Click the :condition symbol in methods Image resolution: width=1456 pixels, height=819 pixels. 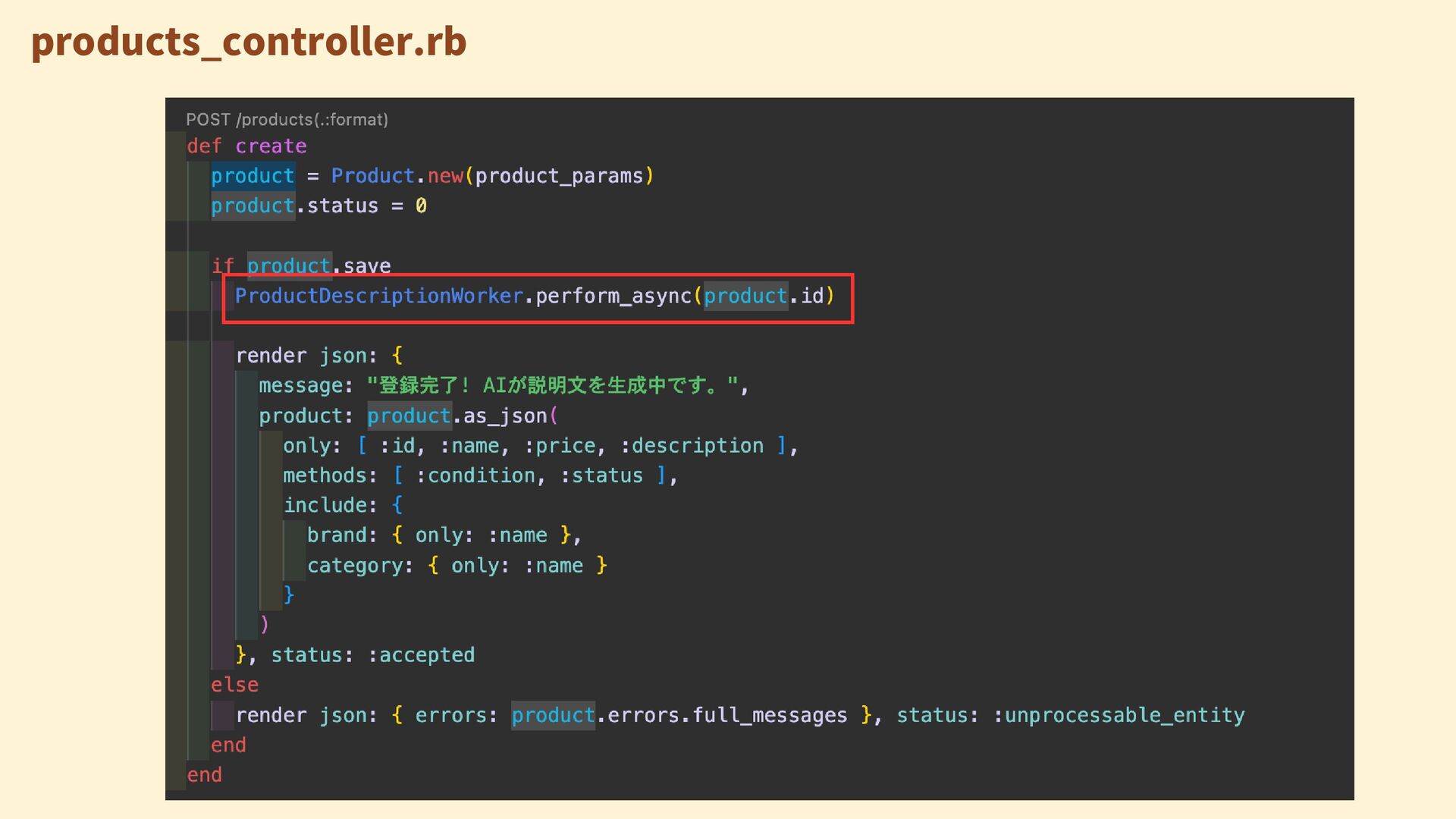pyautogui.click(x=475, y=475)
